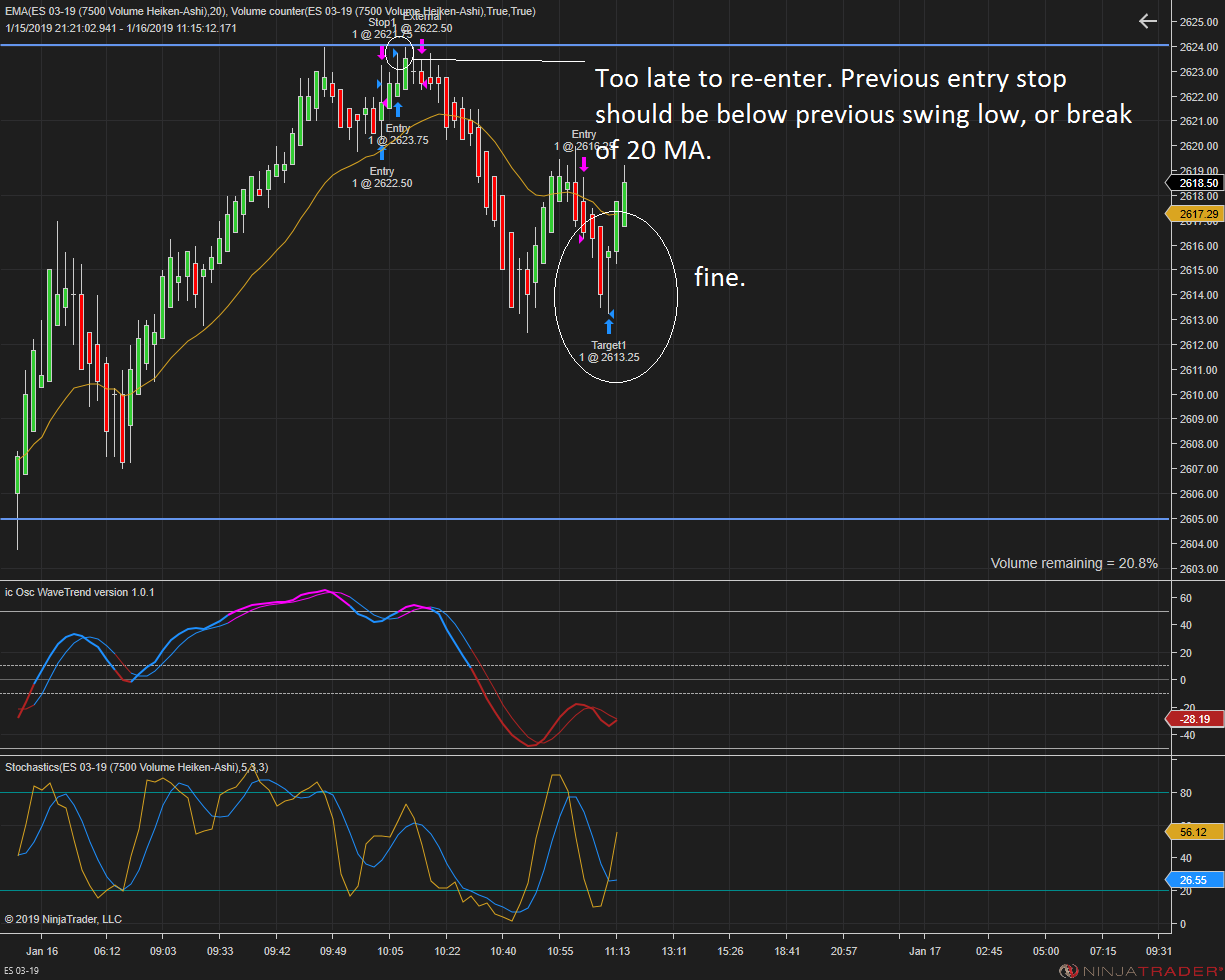
Task: Select the Entry 1 @ 2623.75 label
Action: point(397,134)
